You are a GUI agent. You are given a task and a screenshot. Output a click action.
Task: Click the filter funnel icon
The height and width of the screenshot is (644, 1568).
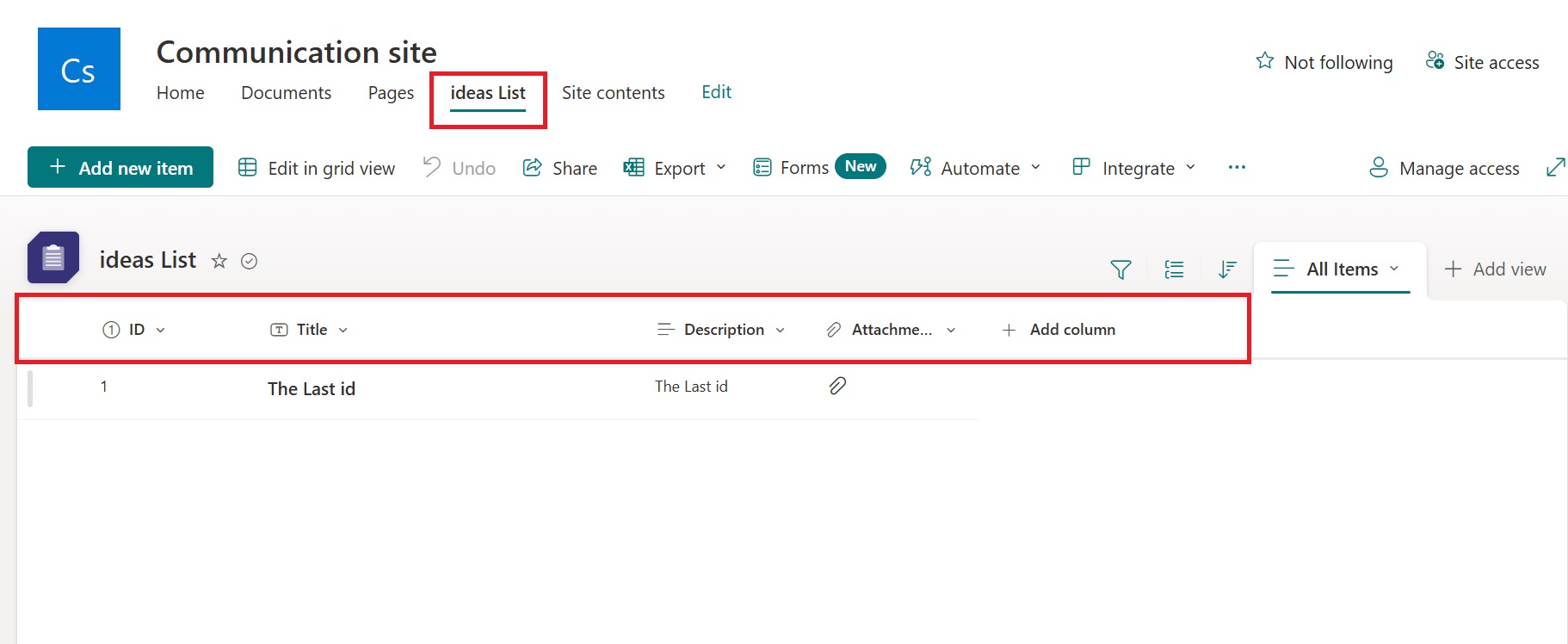[1120, 269]
